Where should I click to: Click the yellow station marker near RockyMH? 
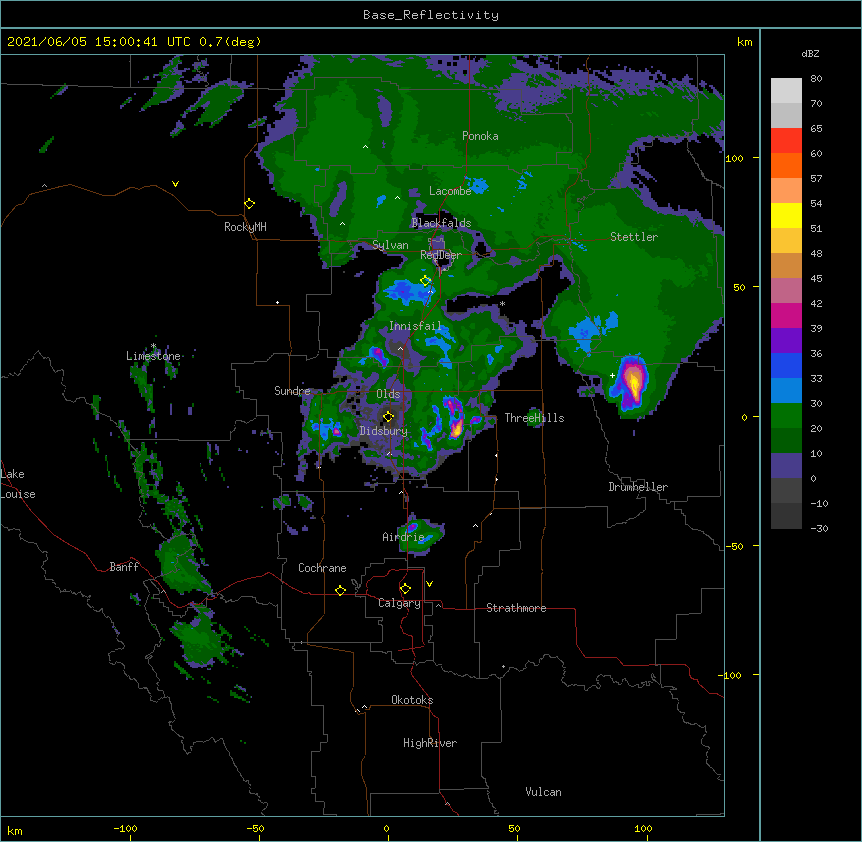[250, 204]
